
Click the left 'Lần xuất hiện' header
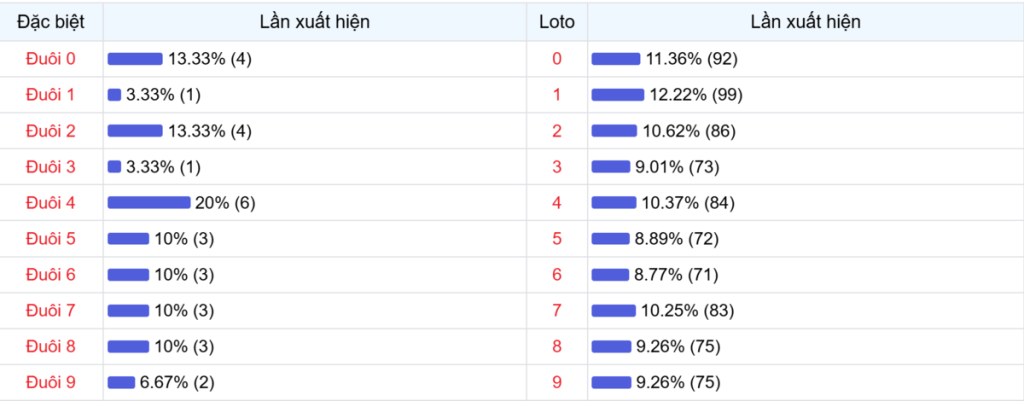click(315, 21)
